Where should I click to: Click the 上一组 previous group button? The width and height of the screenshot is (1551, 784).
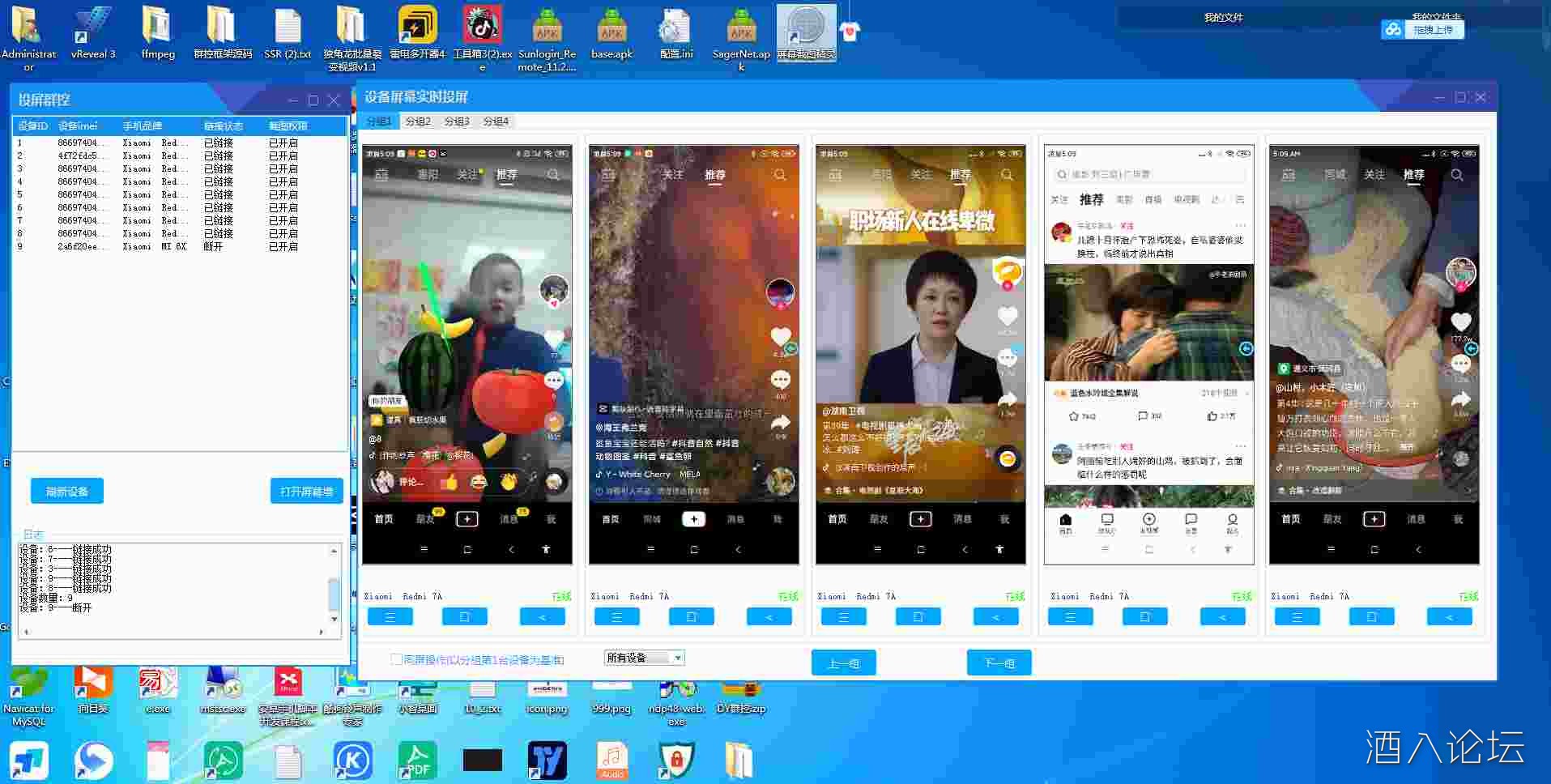point(843,663)
